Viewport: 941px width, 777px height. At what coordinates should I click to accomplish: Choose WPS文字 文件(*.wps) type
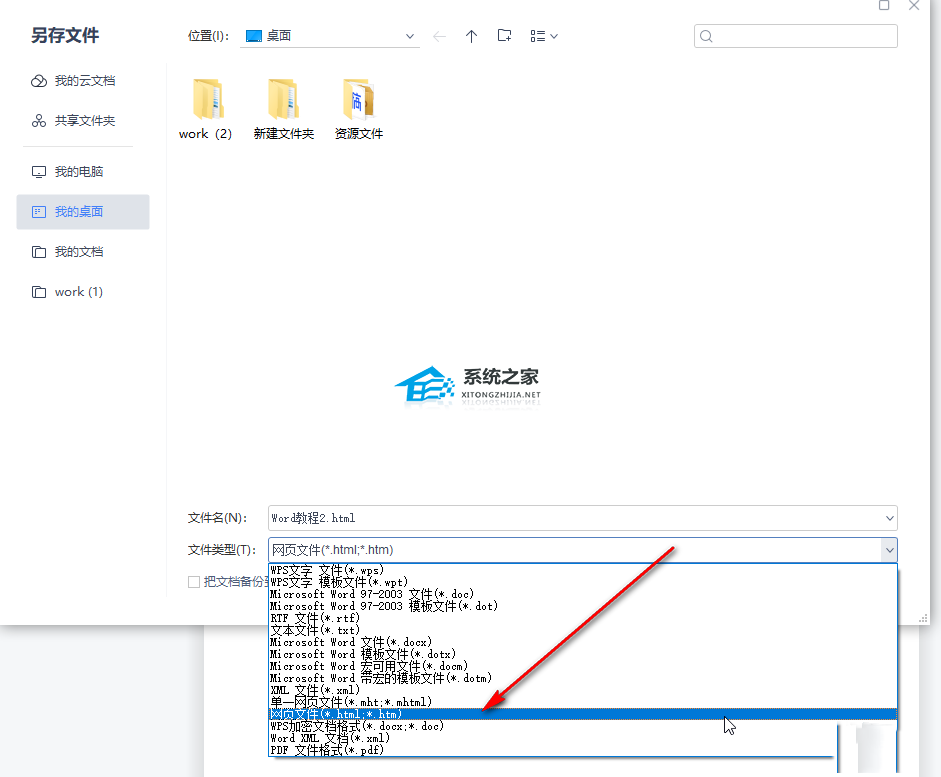point(583,570)
